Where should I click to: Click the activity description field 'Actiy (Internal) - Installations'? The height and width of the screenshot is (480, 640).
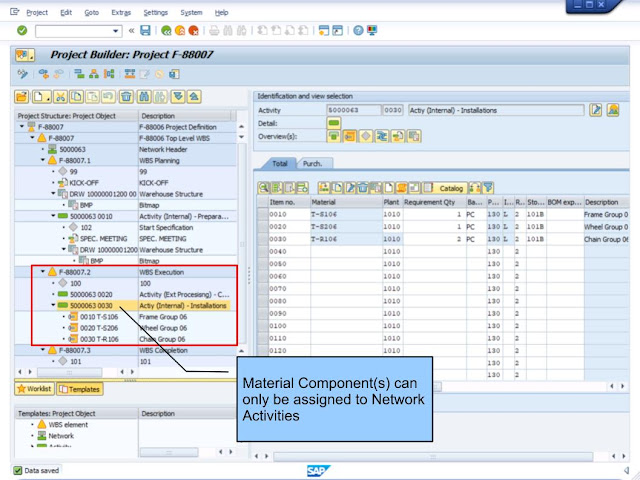point(496,110)
